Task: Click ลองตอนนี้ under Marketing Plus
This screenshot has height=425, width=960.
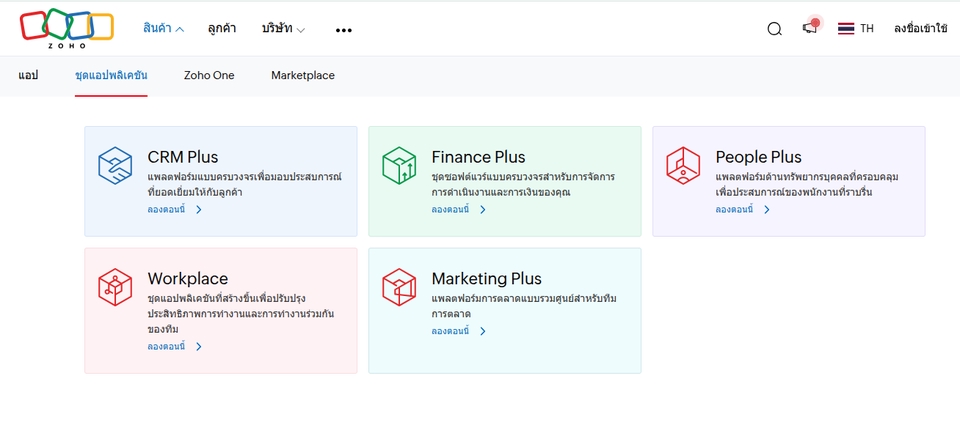Action: (x=450, y=331)
